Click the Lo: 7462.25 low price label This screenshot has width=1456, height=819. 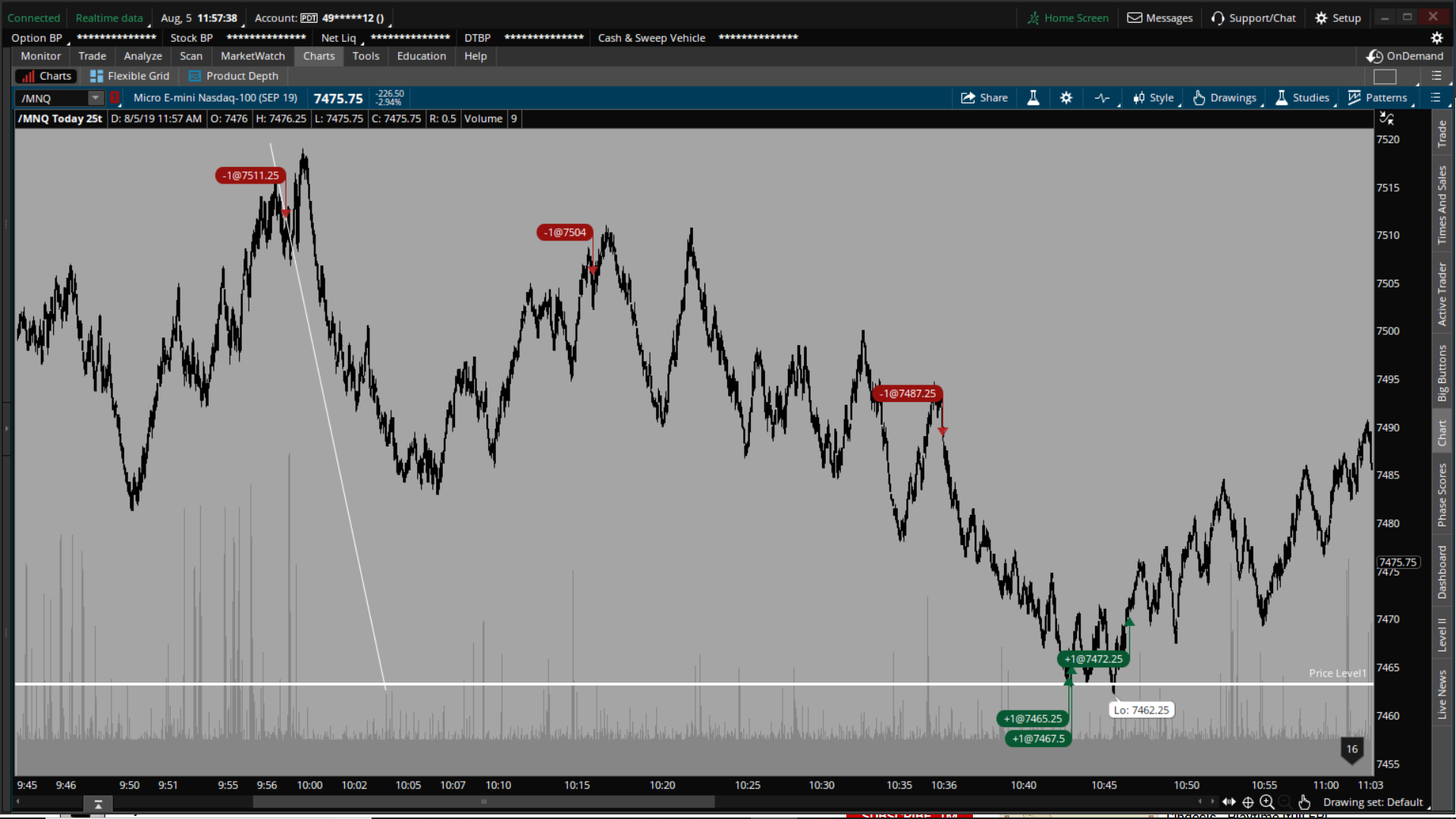1141,710
